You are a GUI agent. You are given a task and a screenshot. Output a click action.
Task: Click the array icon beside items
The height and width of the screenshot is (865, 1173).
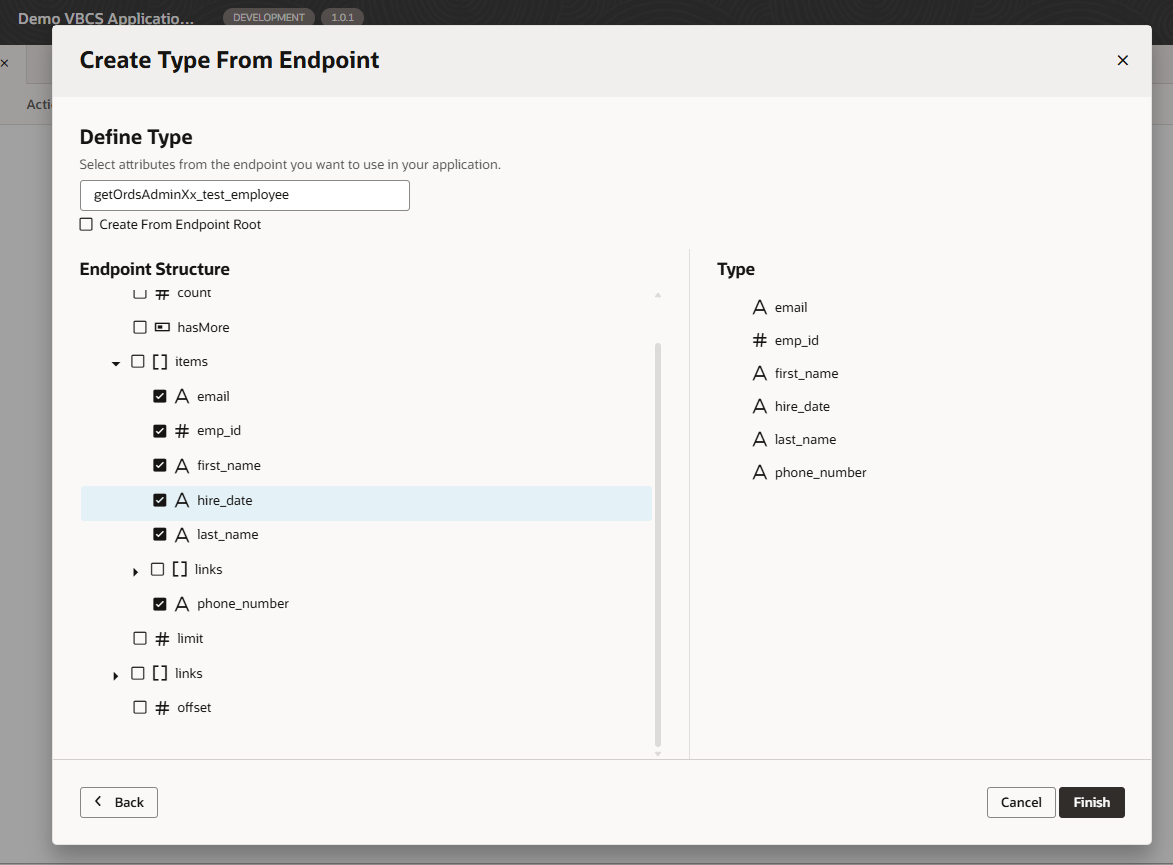click(x=160, y=361)
